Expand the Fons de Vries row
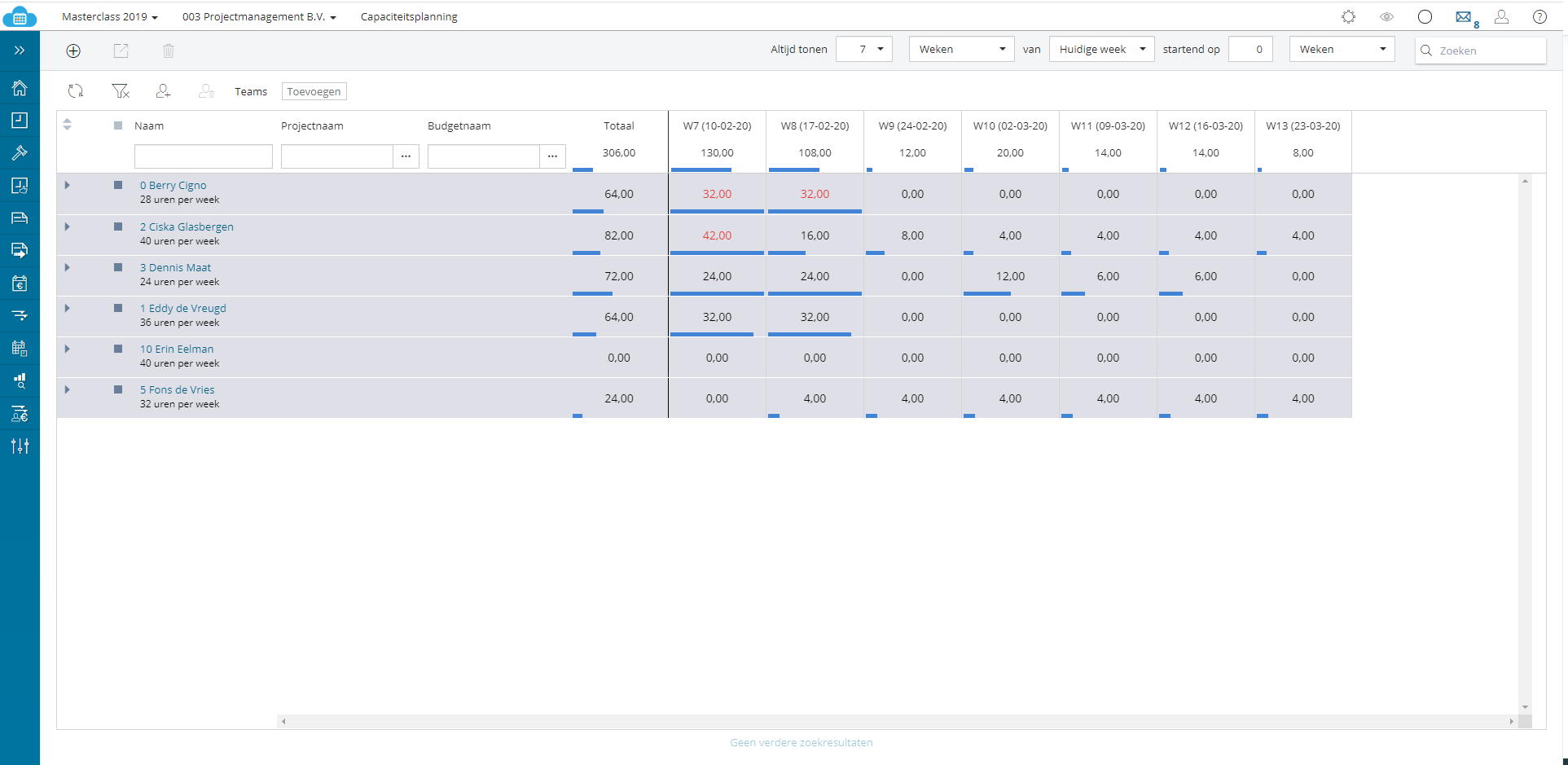This screenshot has height=765, width=1568. 68,389
